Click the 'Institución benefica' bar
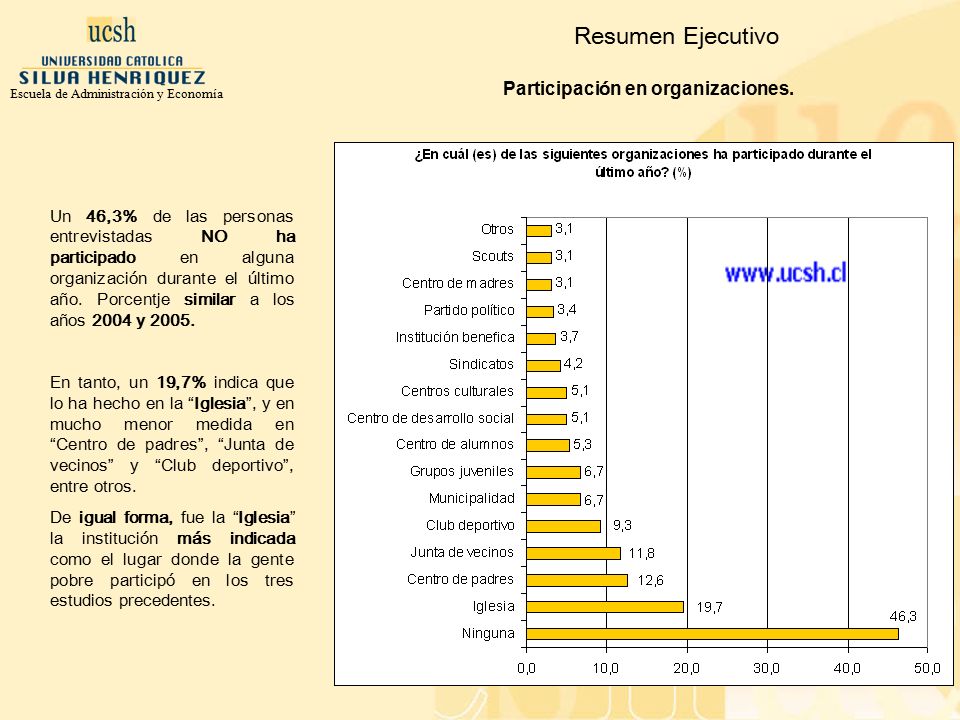The height and width of the screenshot is (720, 960). pyautogui.click(x=541, y=338)
